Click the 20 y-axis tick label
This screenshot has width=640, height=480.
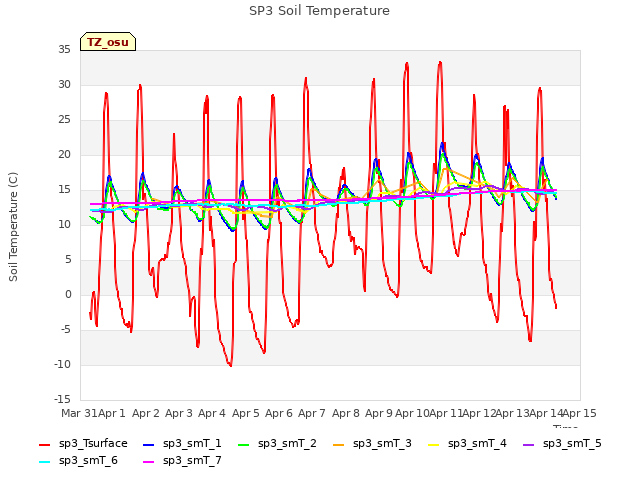(x=64, y=155)
